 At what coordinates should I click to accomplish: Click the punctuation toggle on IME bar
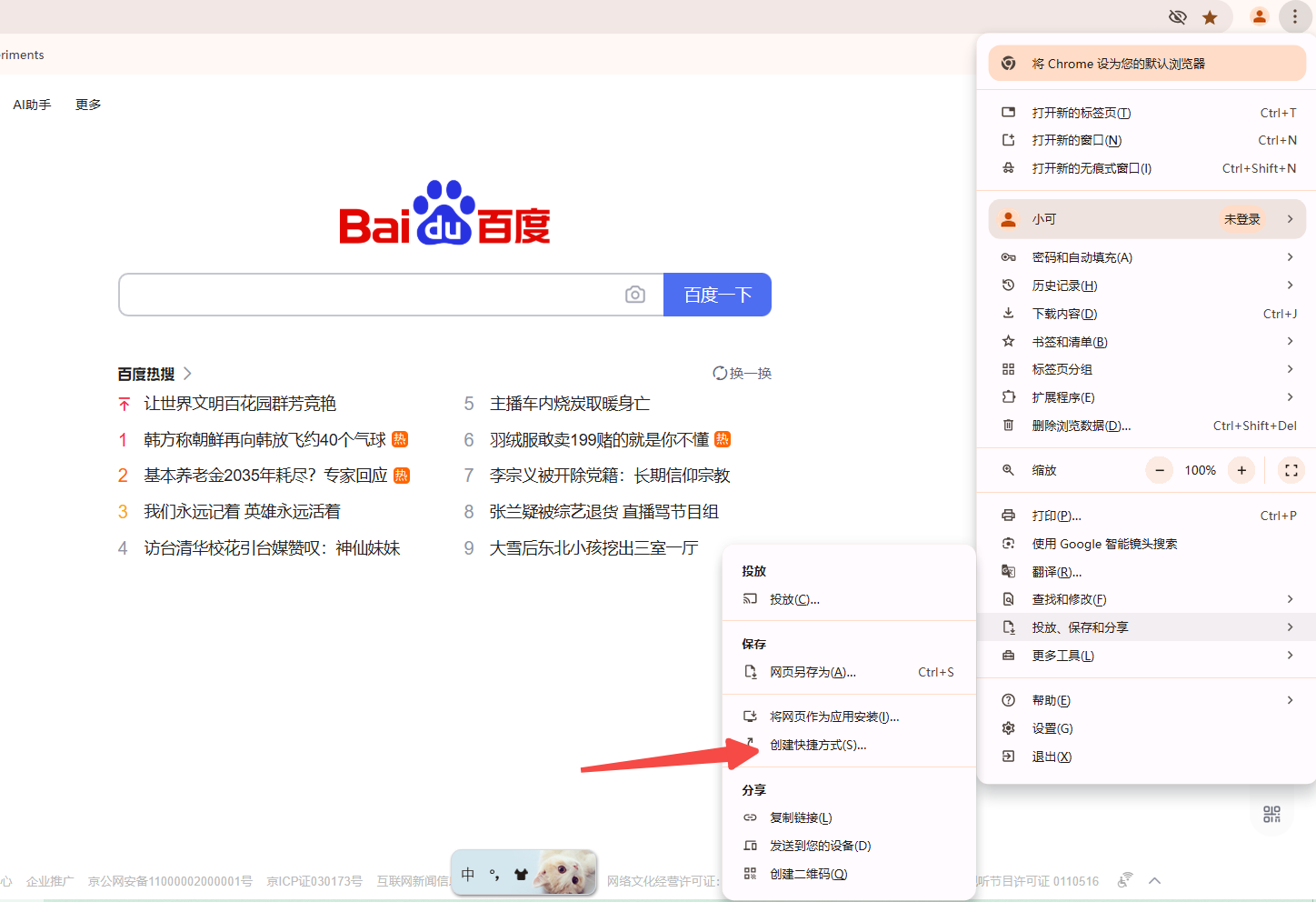click(x=494, y=874)
